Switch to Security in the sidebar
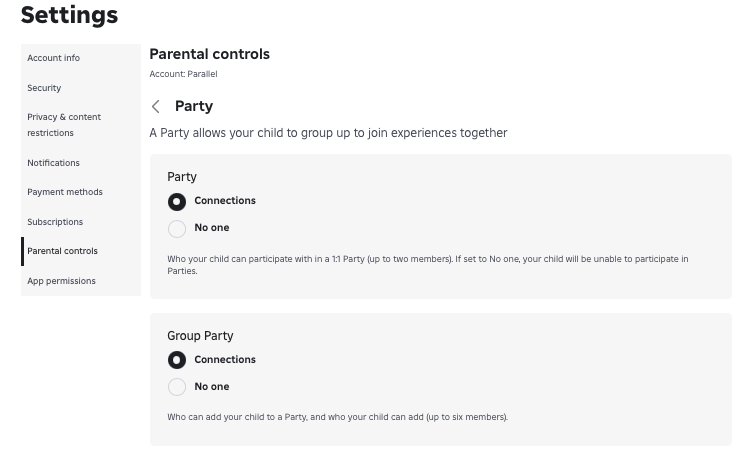This screenshot has width=750, height=467. point(44,88)
